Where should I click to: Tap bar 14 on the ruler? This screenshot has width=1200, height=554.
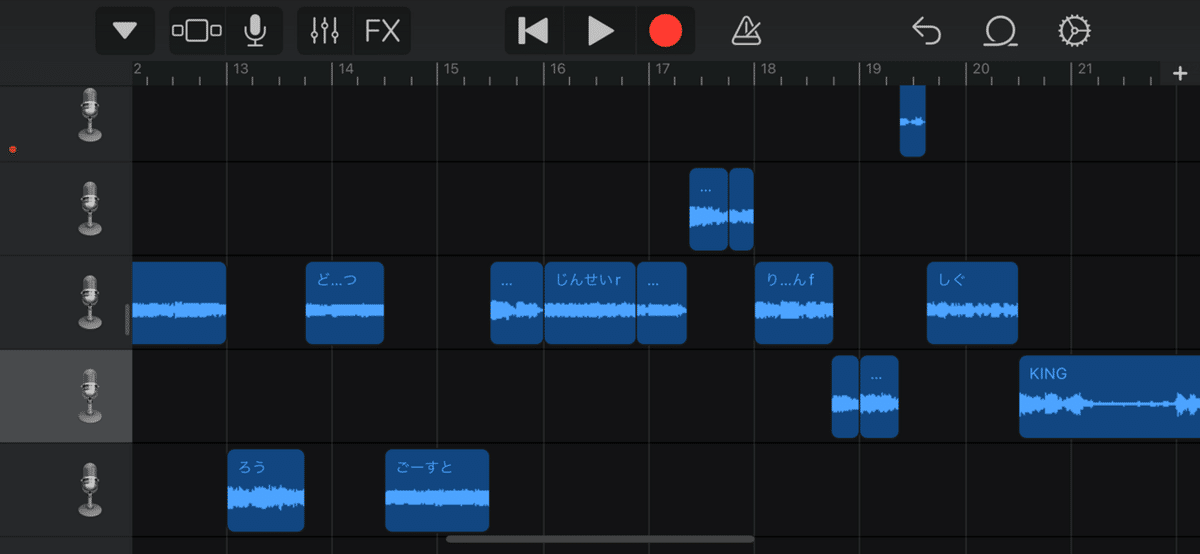pyautogui.click(x=346, y=69)
